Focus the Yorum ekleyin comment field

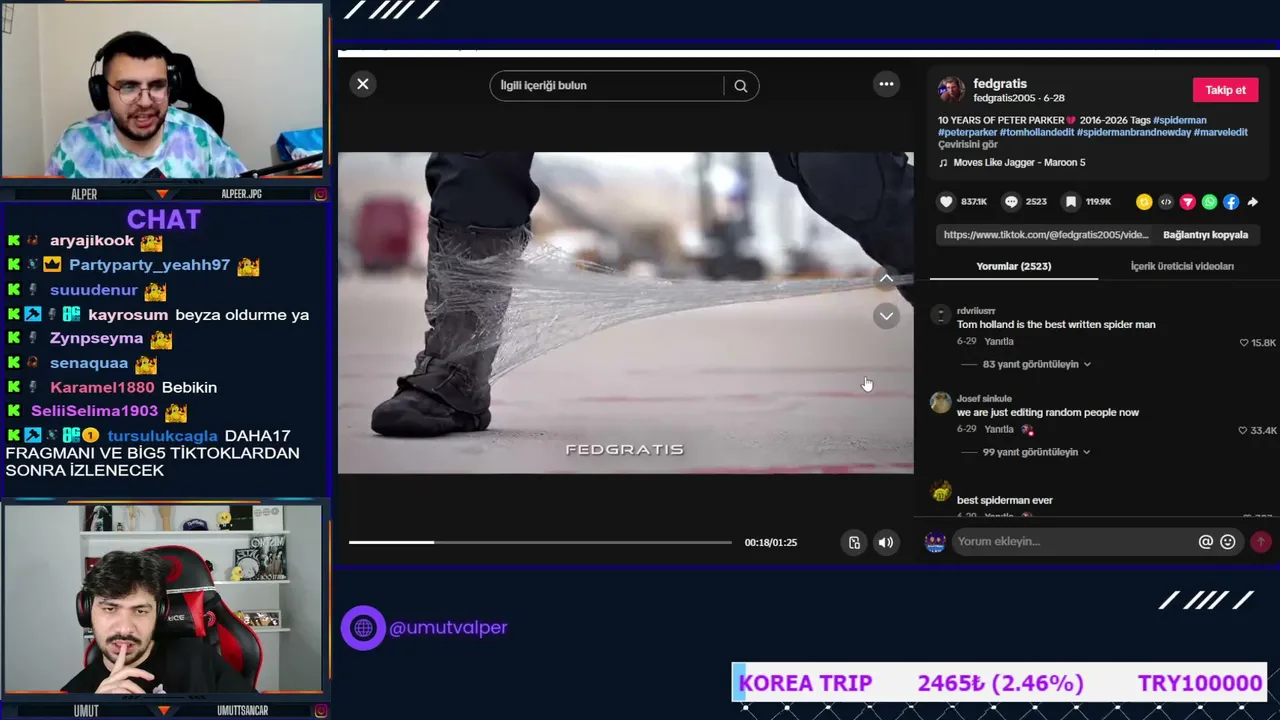1073,542
